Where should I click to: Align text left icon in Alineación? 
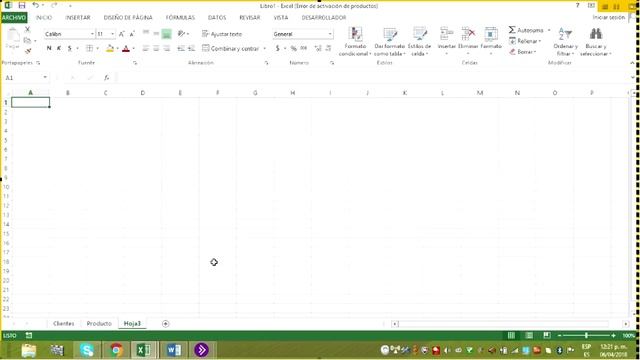pyautogui.click(x=146, y=48)
